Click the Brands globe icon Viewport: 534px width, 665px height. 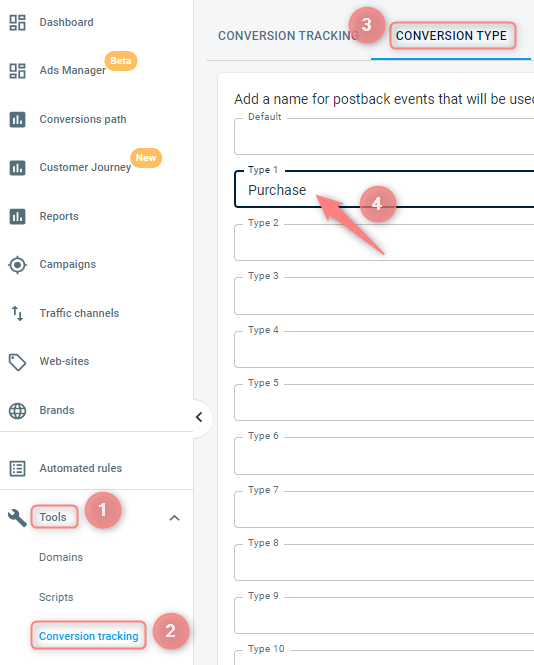pos(17,411)
